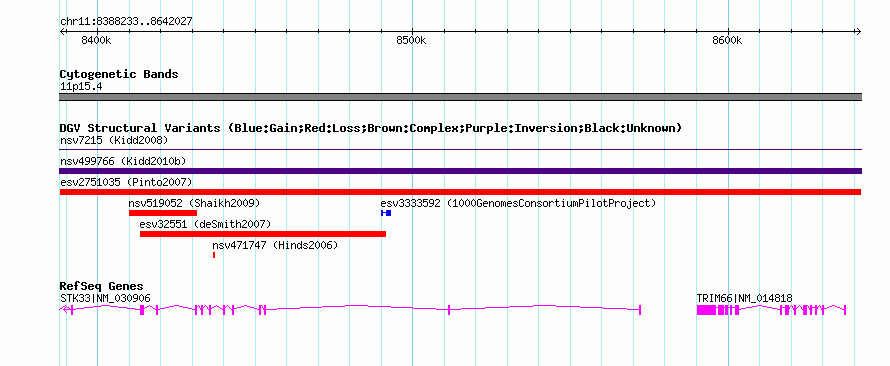
Task: Click the nsv471747 (Hinds2006) label
Action: pos(275,245)
